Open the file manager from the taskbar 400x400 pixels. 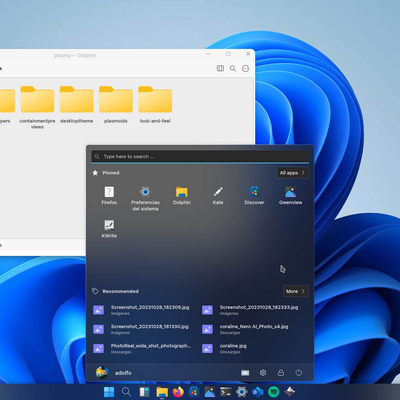pyautogui.click(x=162, y=392)
